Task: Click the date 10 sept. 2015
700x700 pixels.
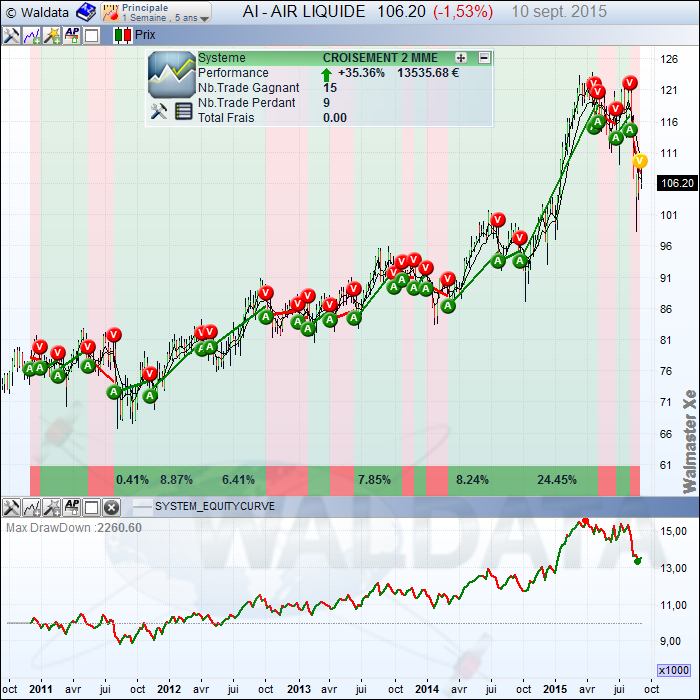Action: (559, 12)
